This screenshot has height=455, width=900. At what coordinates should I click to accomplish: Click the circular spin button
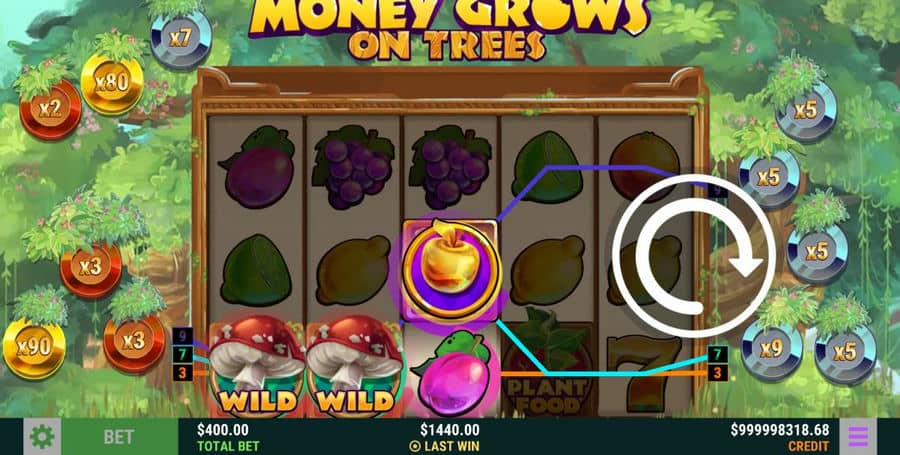coord(694,256)
